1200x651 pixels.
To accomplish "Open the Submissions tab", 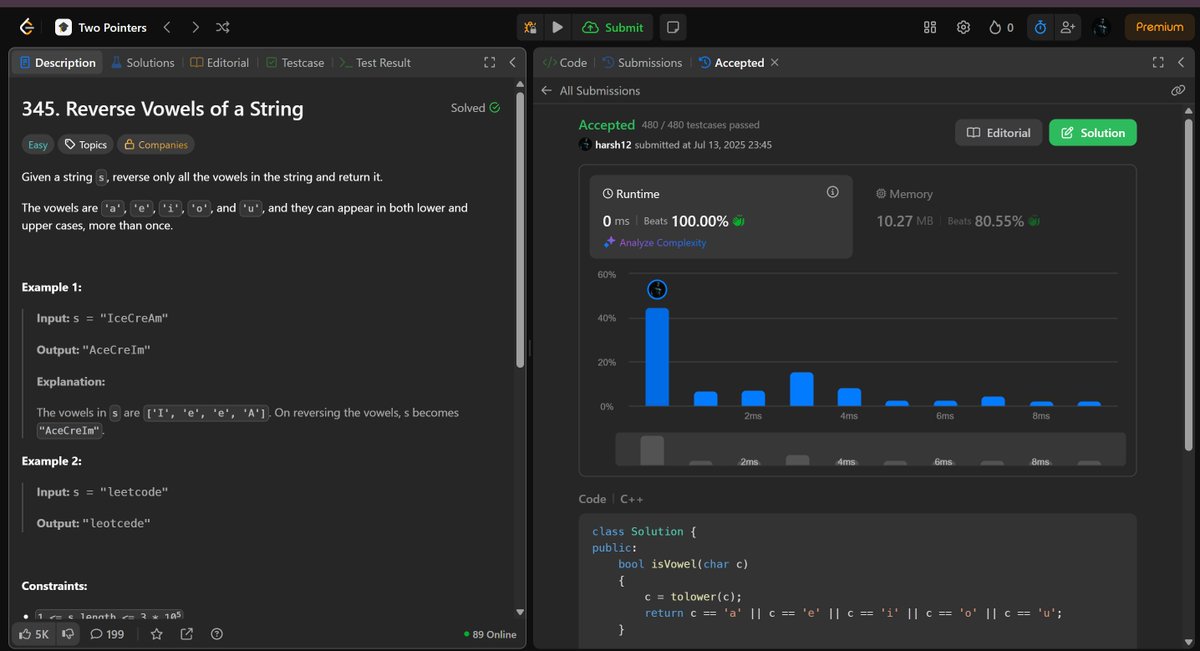I will [642, 62].
